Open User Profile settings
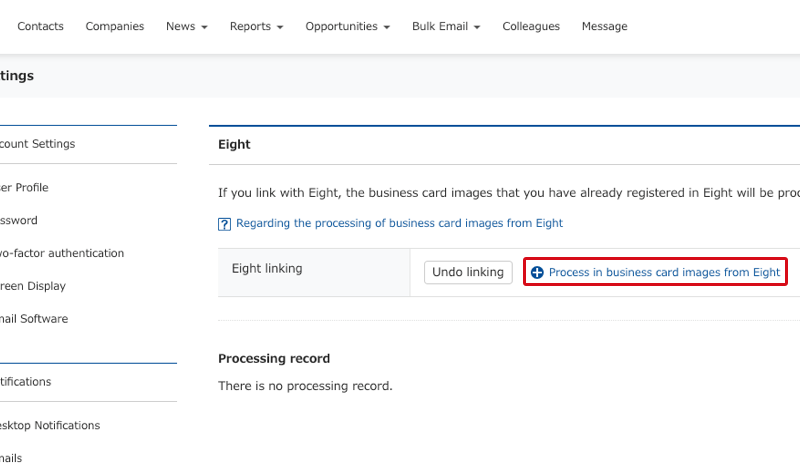This screenshot has width=800, height=468. [x=24, y=187]
